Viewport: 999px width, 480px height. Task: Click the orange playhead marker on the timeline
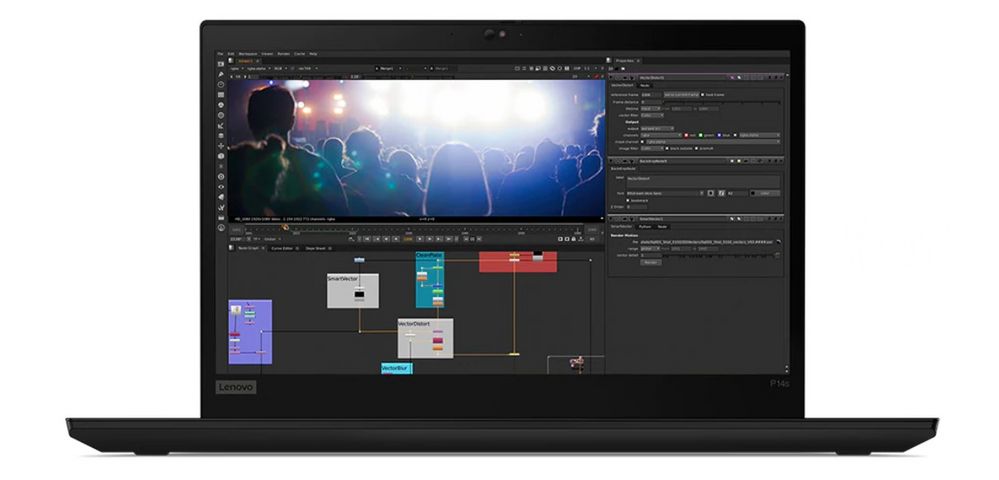click(x=285, y=226)
